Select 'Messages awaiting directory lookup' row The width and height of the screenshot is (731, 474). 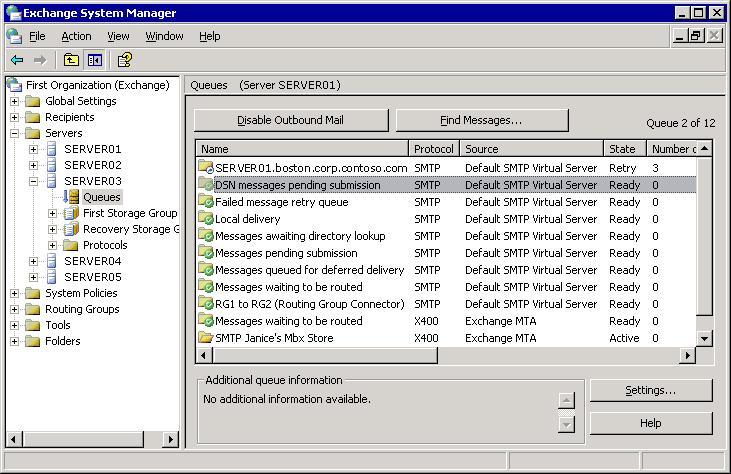[447, 236]
